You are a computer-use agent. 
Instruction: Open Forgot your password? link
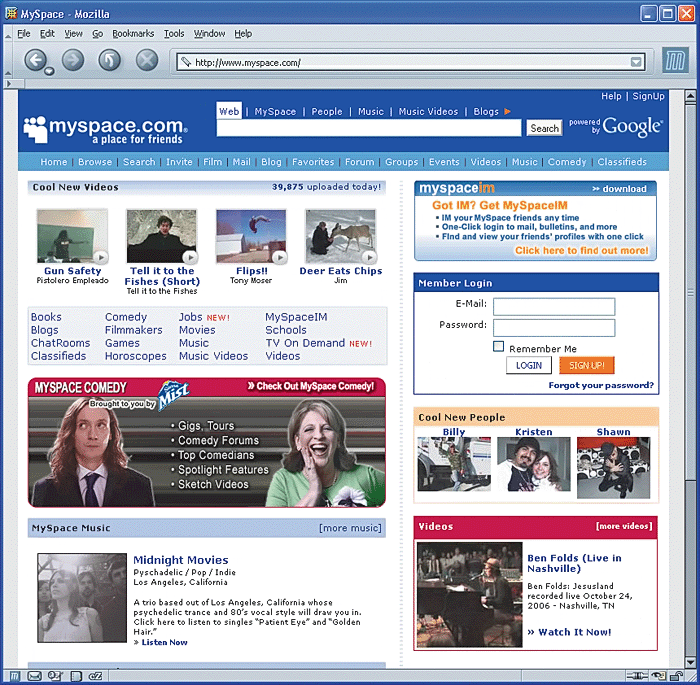pyautogui.click(x=601, y=385)
